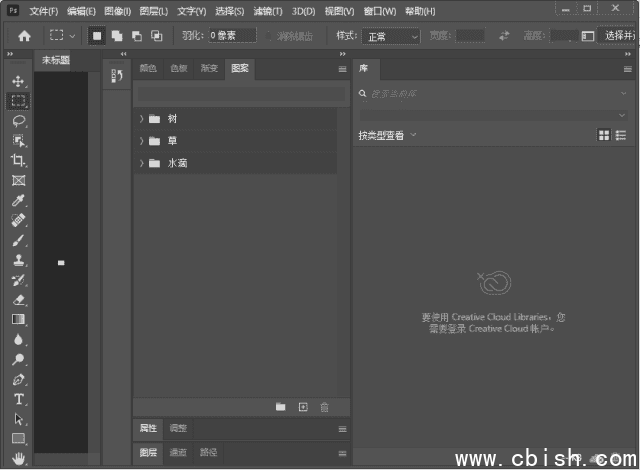
Task: Open the 编辑(E) menu
Action: point(81,11)
